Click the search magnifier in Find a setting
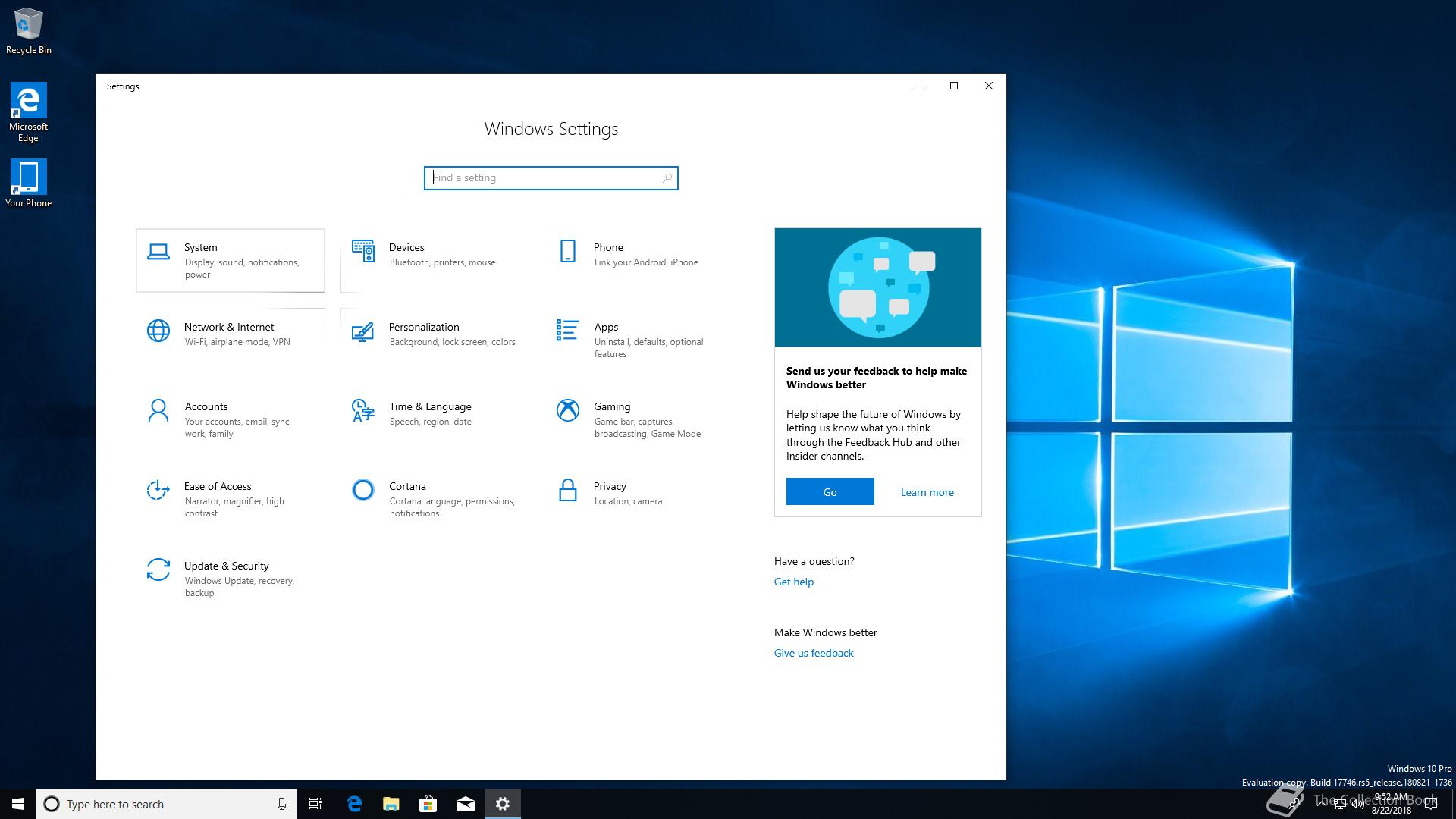Viewport: 1456px width, 819px height. point(667,178)
